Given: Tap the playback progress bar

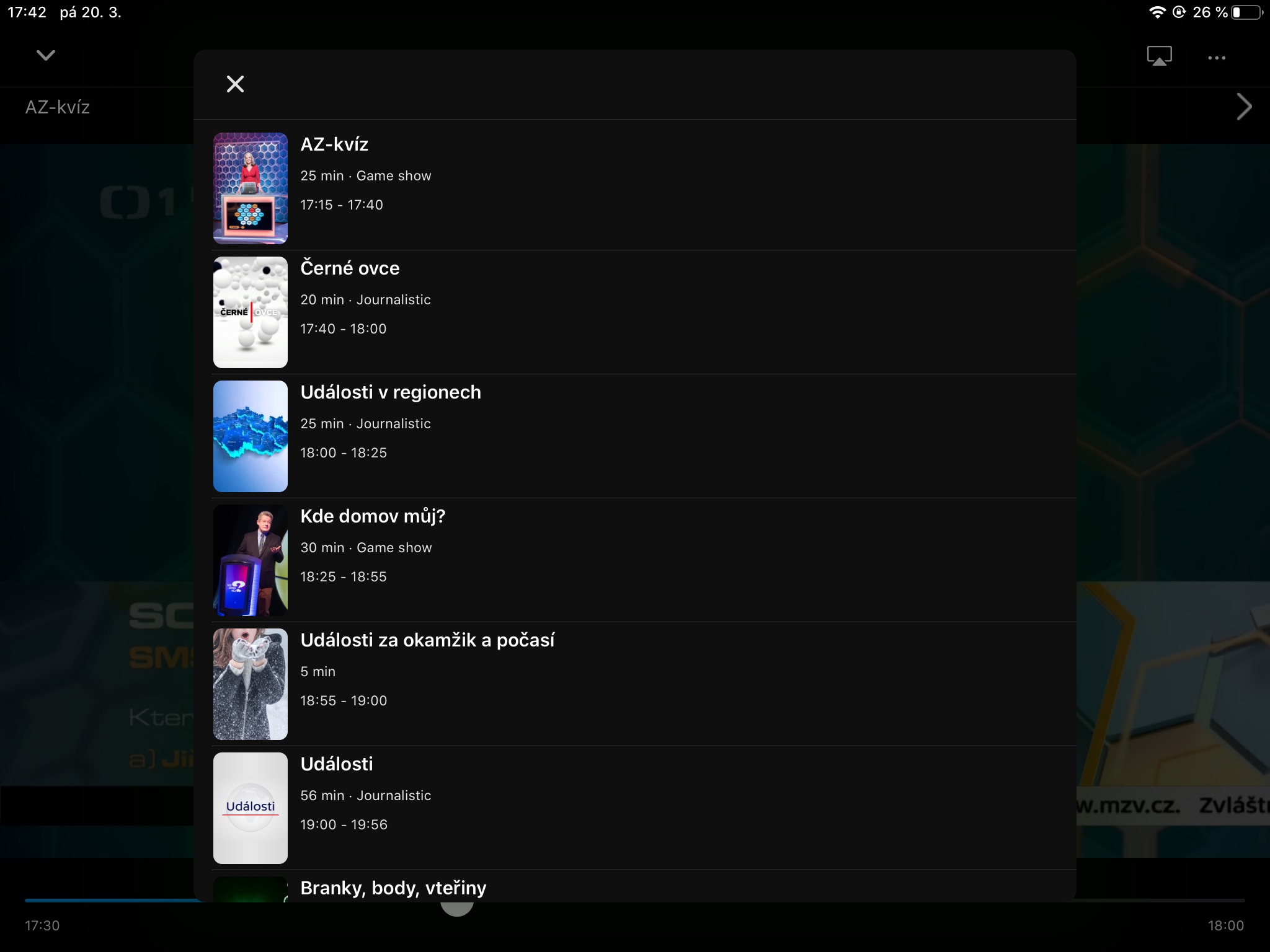Looking at the screenshot, I should coord(248,901).
